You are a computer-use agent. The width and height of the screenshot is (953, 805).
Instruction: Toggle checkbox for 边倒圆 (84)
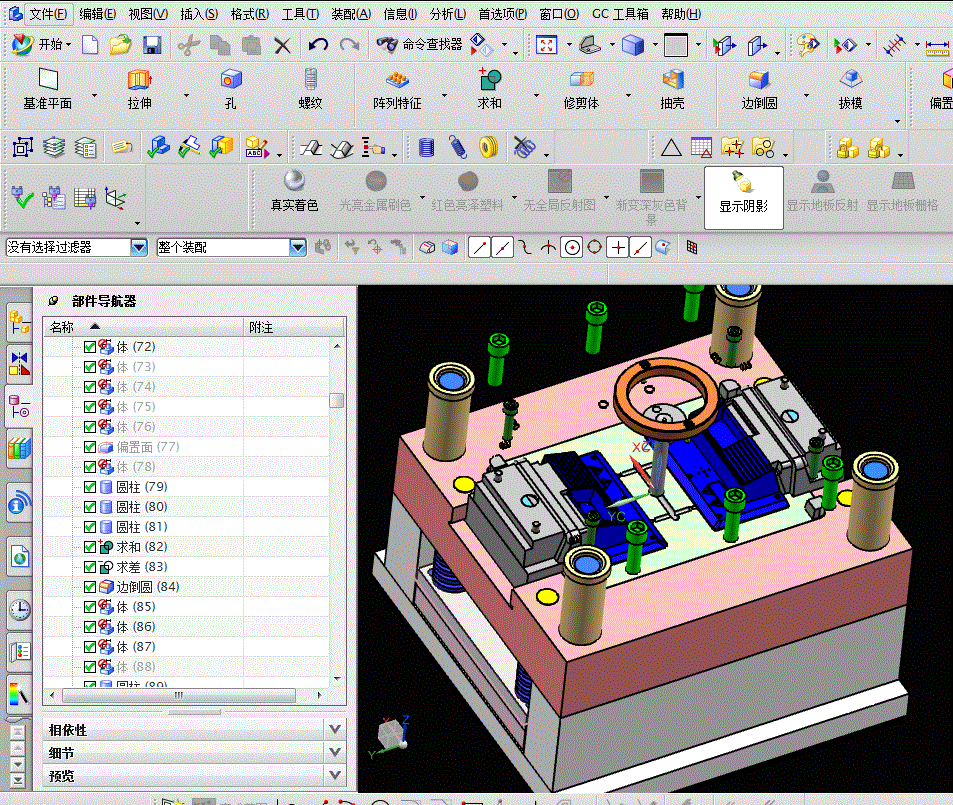tap(90, 587)
